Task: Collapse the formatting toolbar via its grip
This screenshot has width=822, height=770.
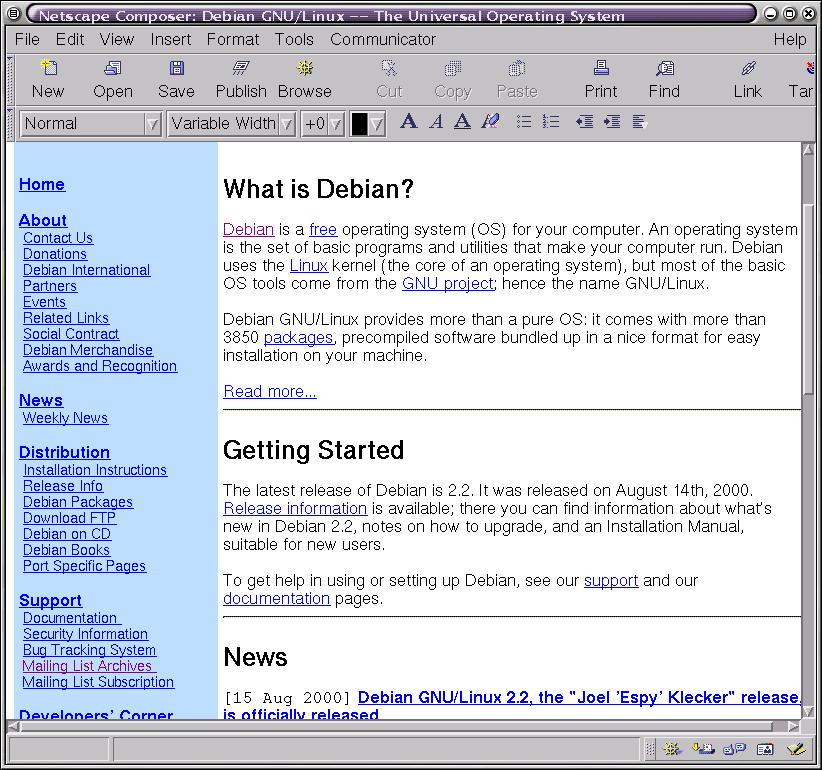Action: click(10, 124)
